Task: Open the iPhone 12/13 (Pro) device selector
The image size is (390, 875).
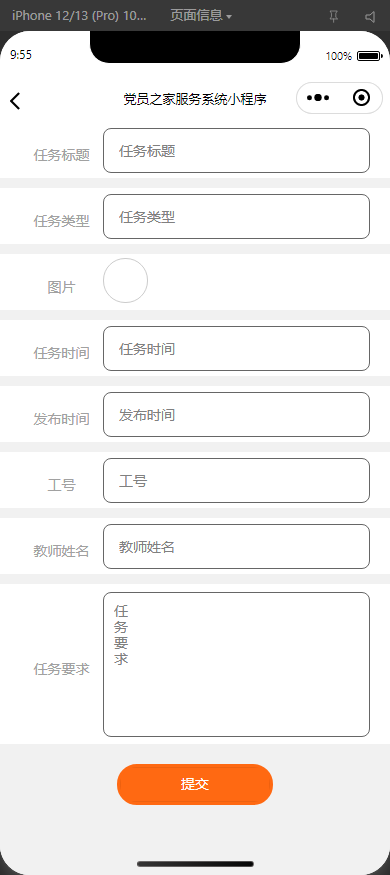Action: point(79,16)
